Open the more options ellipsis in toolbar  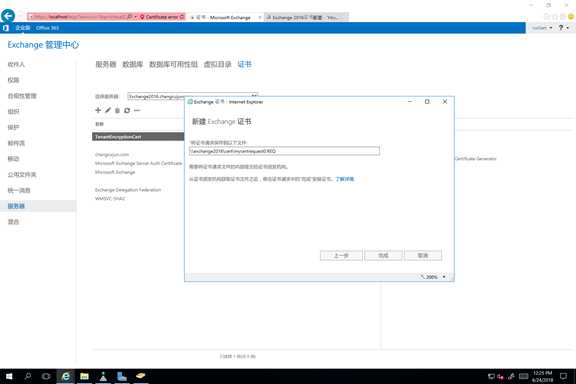(137, 110)
